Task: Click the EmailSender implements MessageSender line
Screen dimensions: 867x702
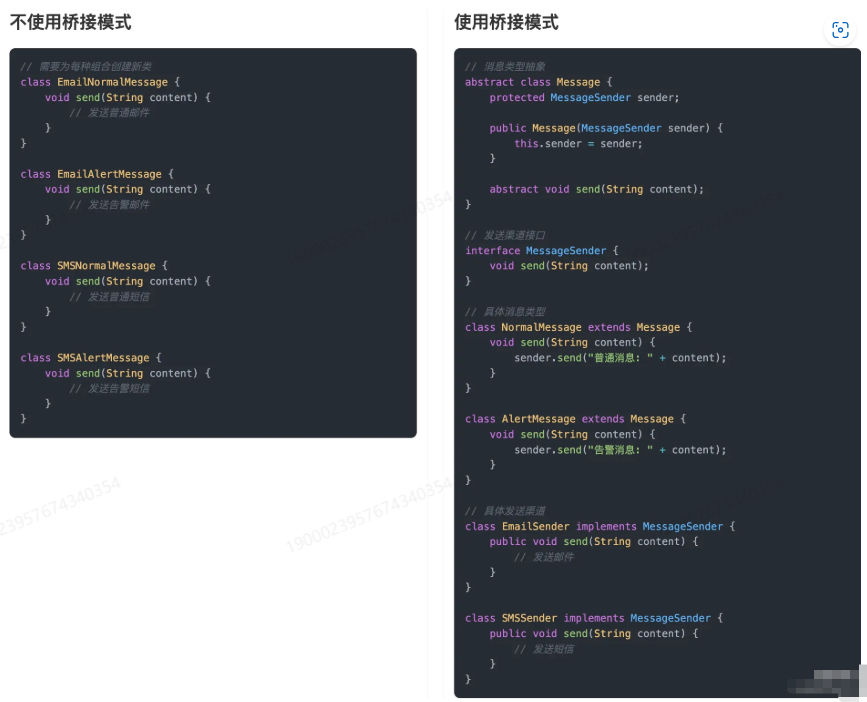Action: tap(600, 526)
